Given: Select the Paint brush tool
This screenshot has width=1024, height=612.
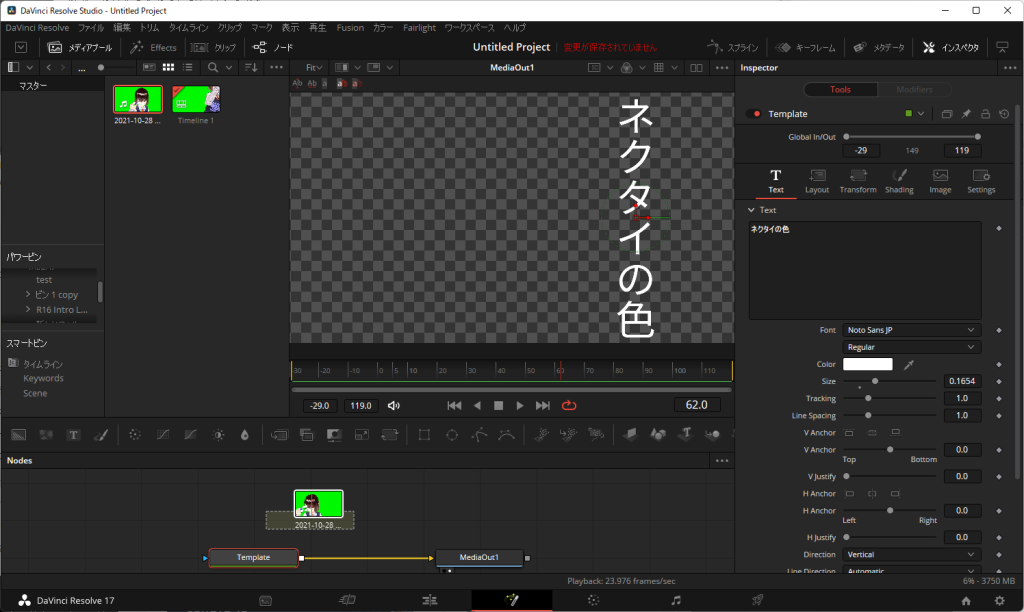Looking at the screenshot, I should [x=101, y=435].
